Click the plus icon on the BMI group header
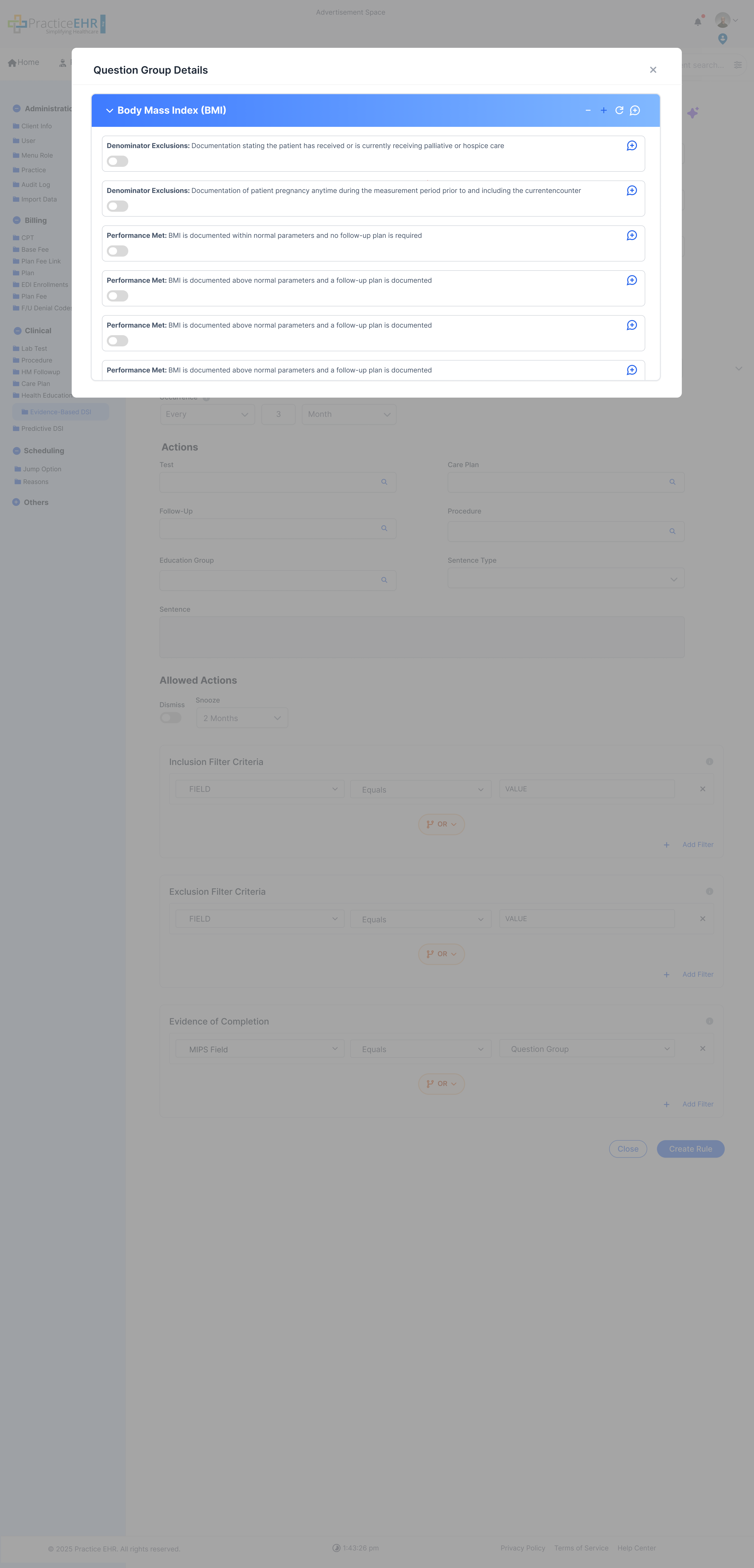The height and width of the screenshot is (1568, 754). pos(604,110)
